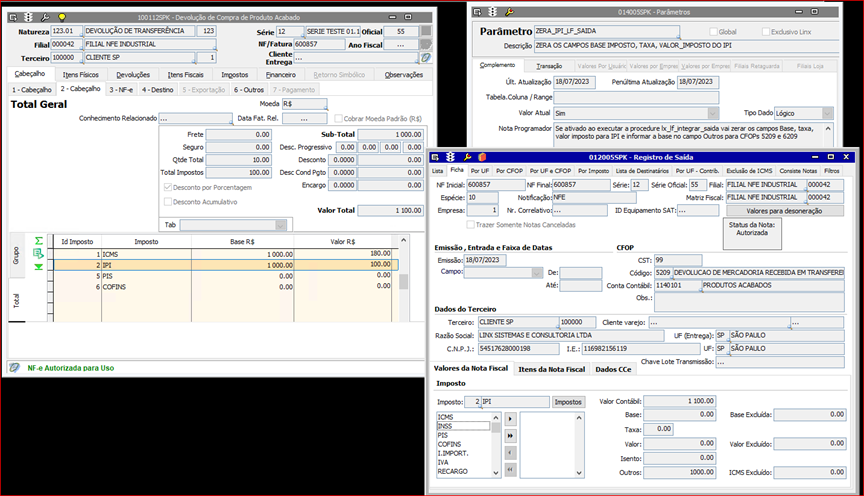Click the orange book icon in Registro de Saída
This screenshot has width=864, height=496.
(x=481, y=157)
